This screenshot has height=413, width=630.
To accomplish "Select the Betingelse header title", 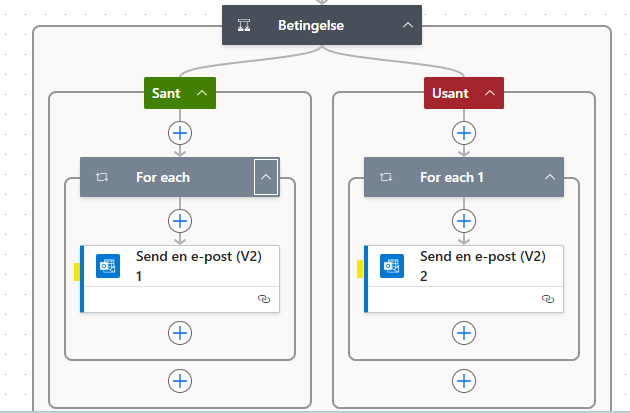I will point(311,25).
